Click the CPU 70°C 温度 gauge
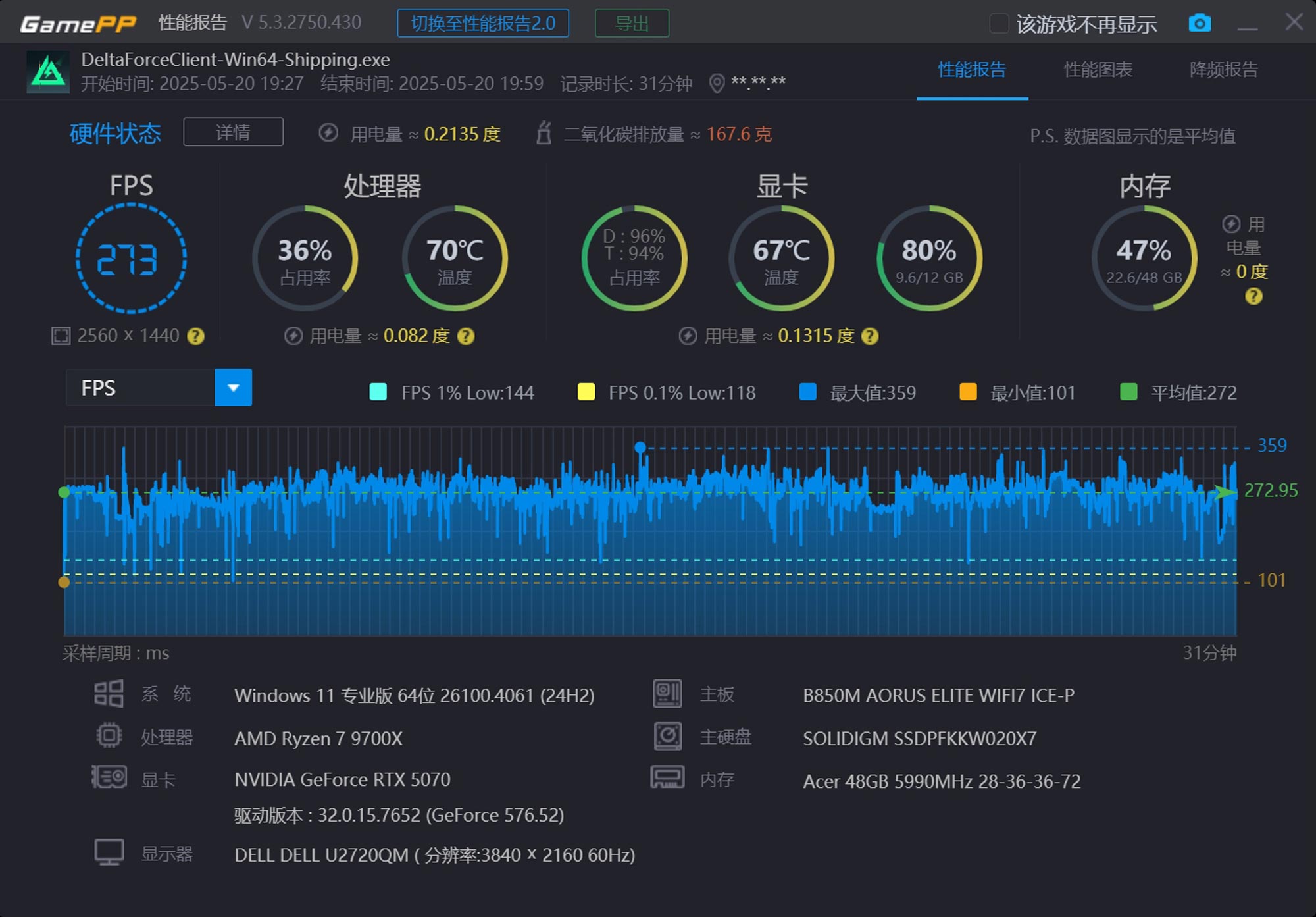1316x917 pixels. pos(455,258)
